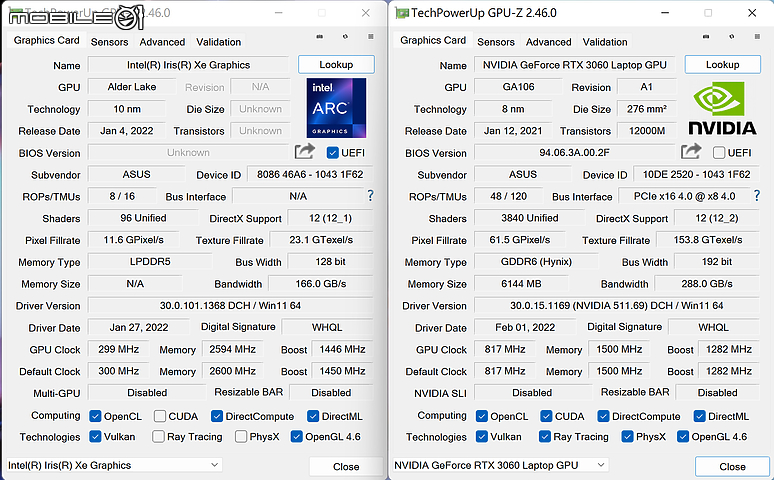Click Lookup button in Intel window

pos(336,65)
